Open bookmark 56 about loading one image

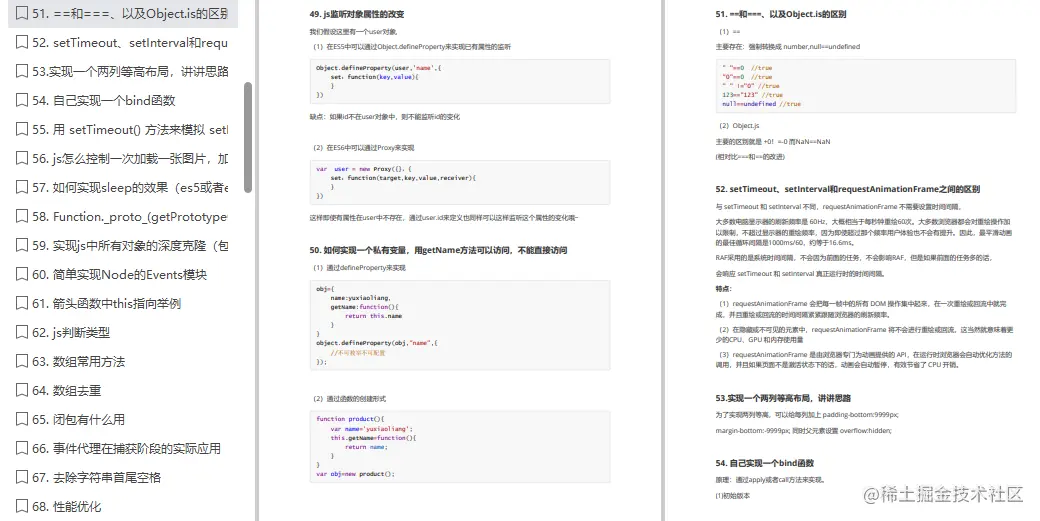pos(130,158)
